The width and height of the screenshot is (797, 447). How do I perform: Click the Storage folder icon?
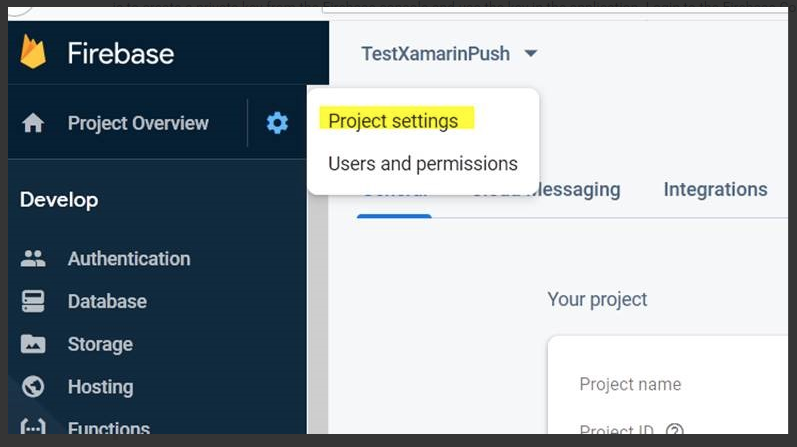[x=33, y=344]
